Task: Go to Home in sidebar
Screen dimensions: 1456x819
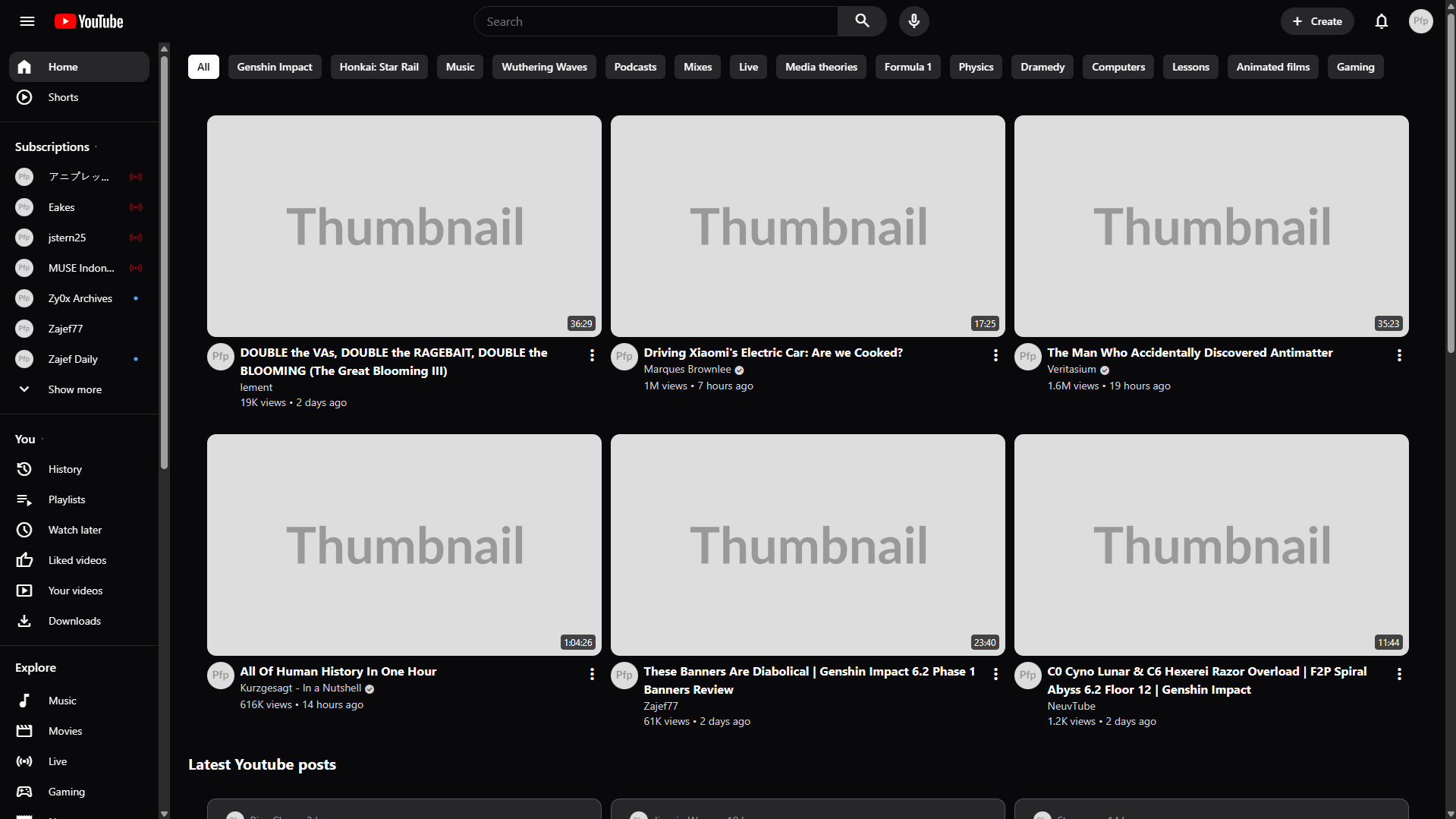Action: pos(79,67)
